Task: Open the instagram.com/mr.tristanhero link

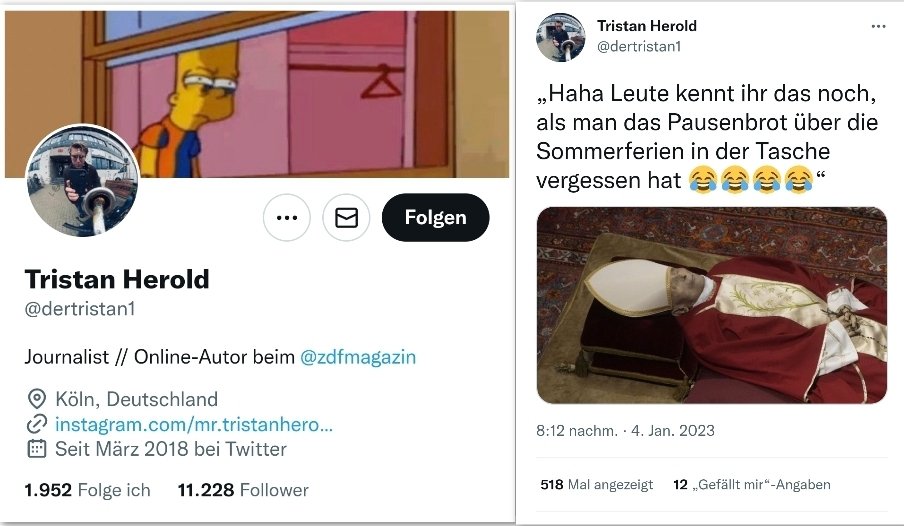Action: pyautogui.click(x=194, y=424)
